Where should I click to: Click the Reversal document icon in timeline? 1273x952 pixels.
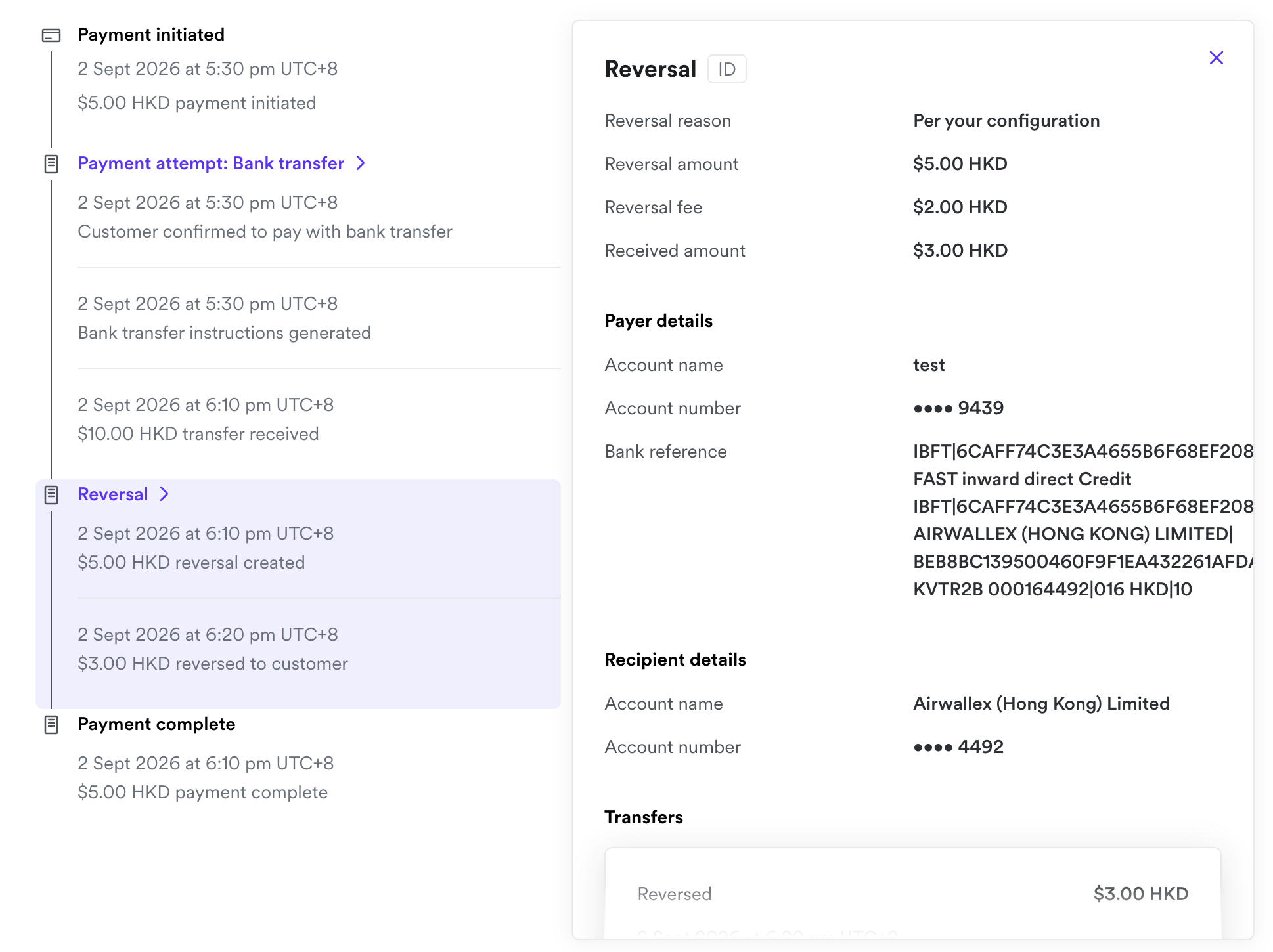(x=51, y=495)
